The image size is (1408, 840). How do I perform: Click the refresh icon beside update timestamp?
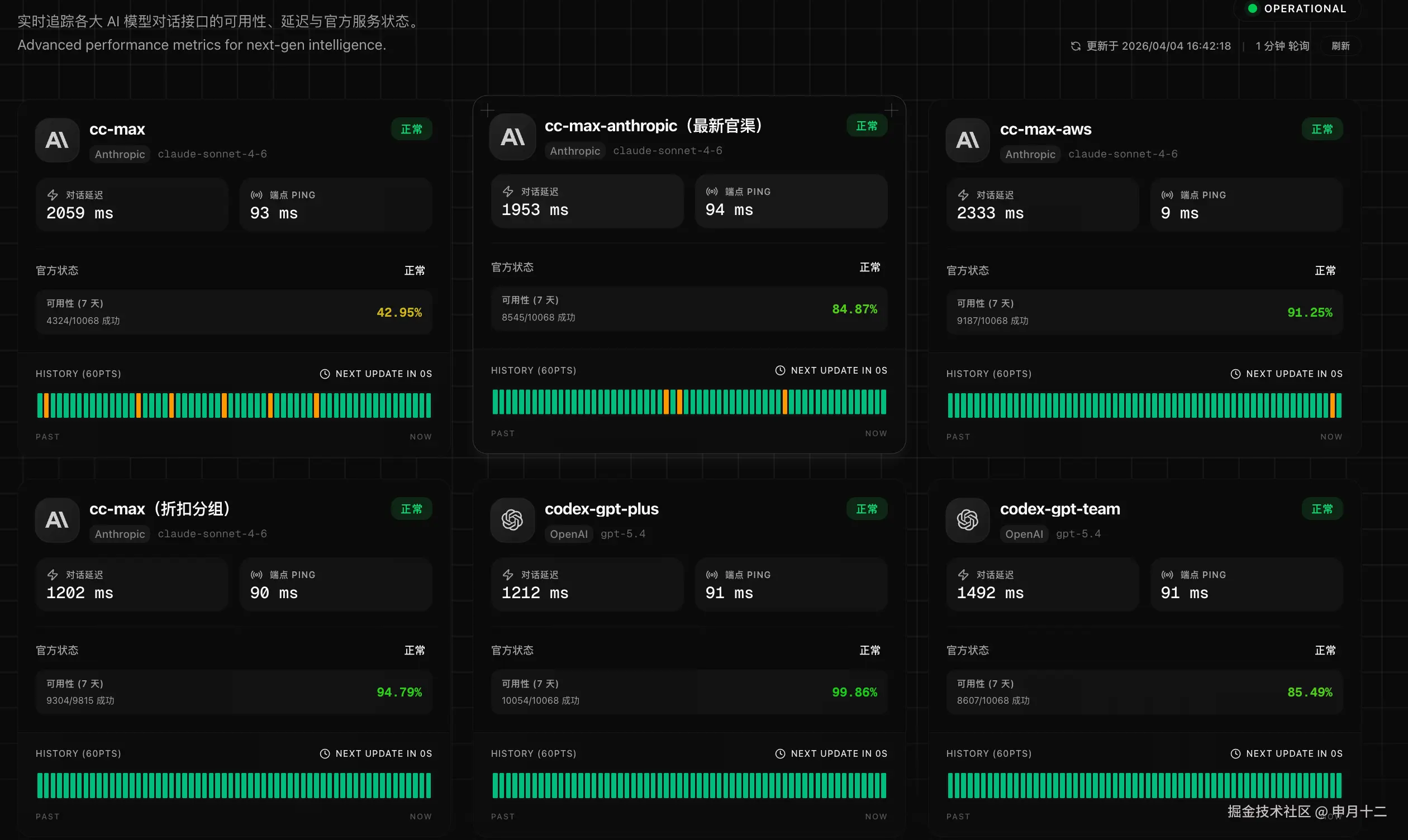point(1076,46)
